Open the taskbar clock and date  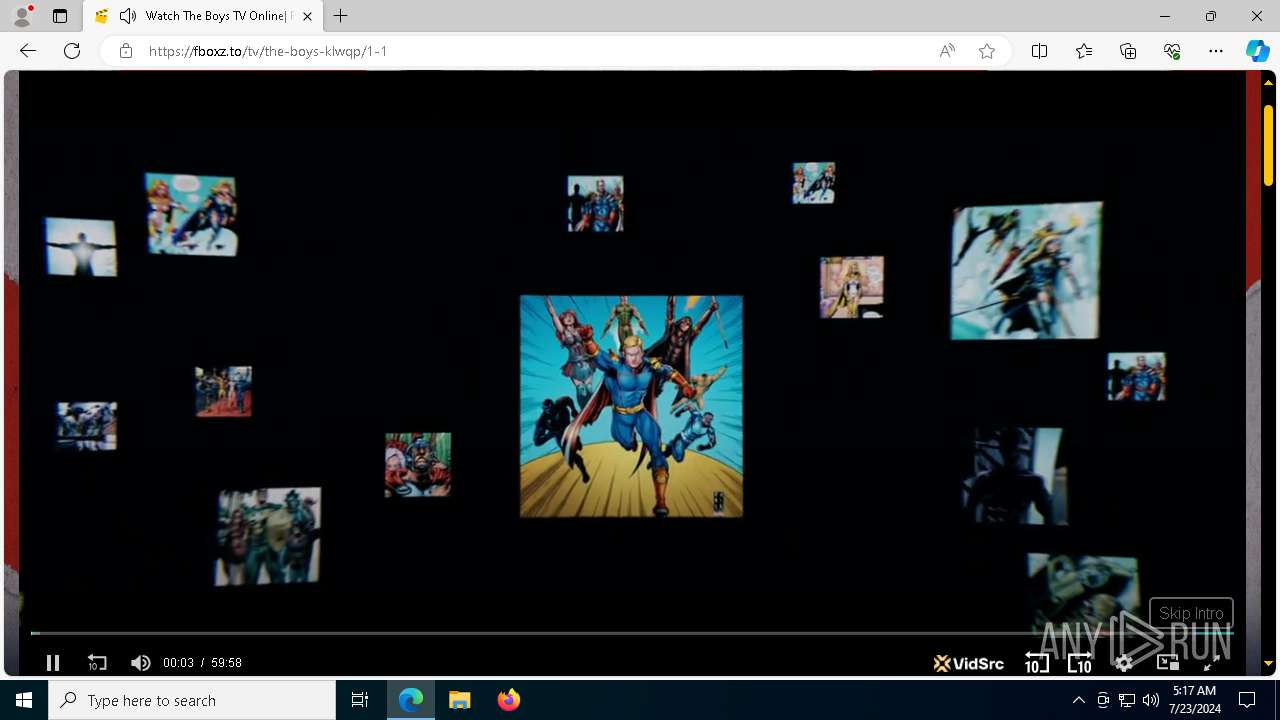coord(1194,700)
